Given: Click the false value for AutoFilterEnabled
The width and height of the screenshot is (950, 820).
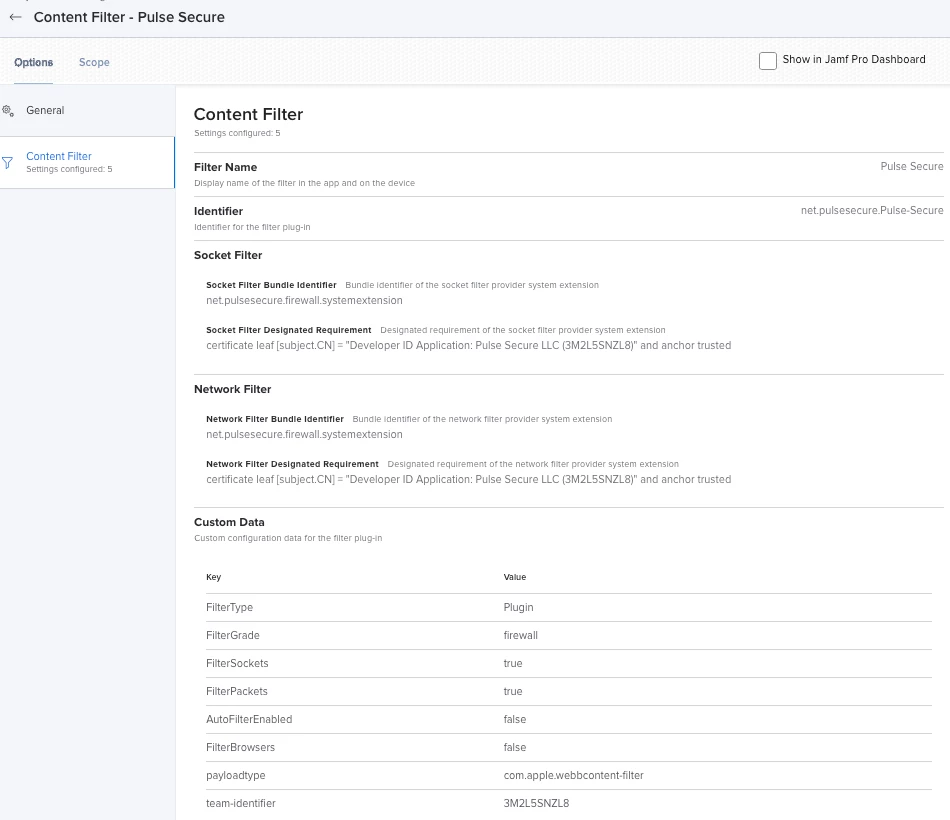Looking at the screenshot, I should (514, 719).
